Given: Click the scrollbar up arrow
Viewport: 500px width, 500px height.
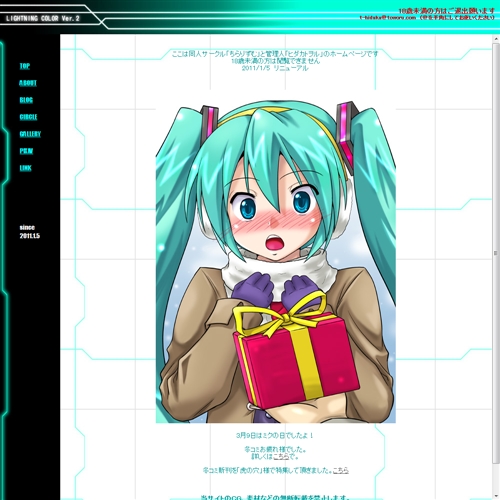Looking at the screenshot, I should tap(496, 39).
